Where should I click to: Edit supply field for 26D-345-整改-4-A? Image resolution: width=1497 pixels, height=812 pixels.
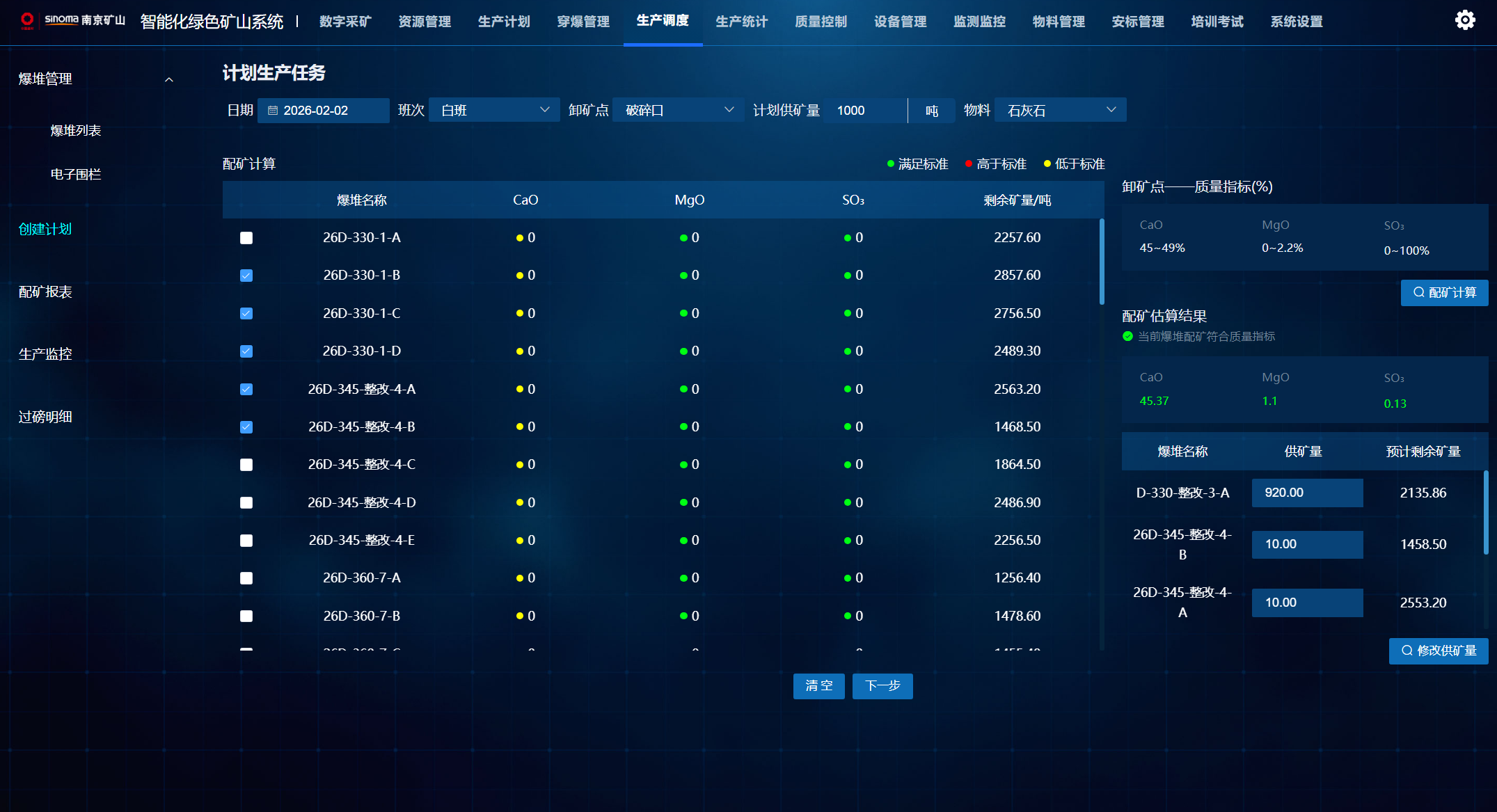[1307, 603]
